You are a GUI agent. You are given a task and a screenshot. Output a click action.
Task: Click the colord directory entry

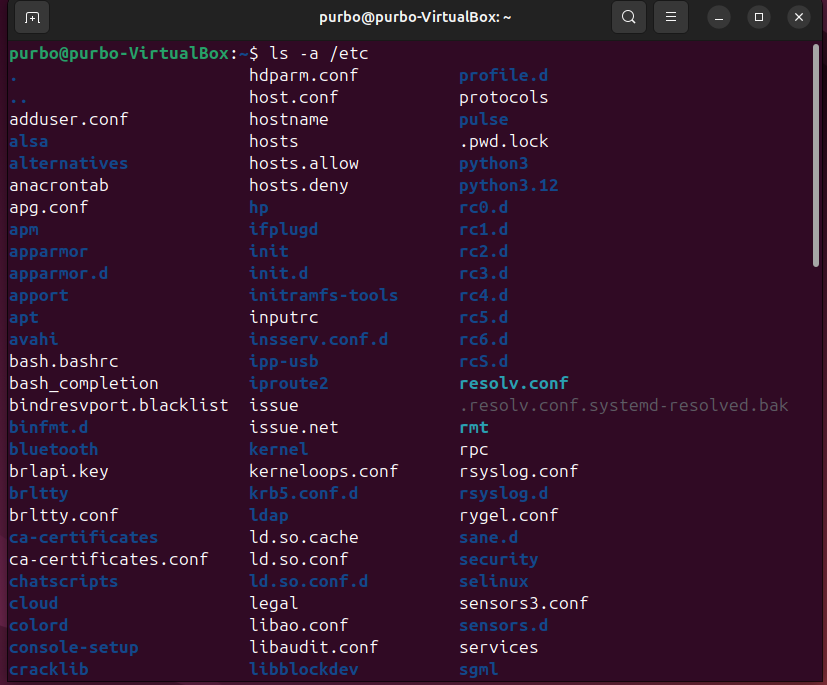pyautogui.click(x=39, y=625)
